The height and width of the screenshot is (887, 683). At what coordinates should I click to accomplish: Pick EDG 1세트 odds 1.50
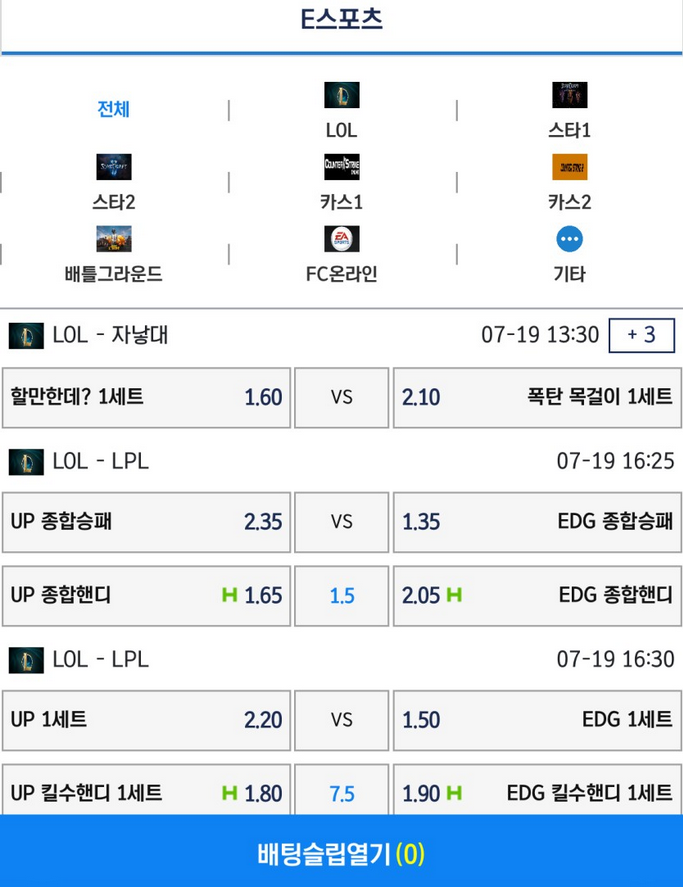click(x=537, y=720)
